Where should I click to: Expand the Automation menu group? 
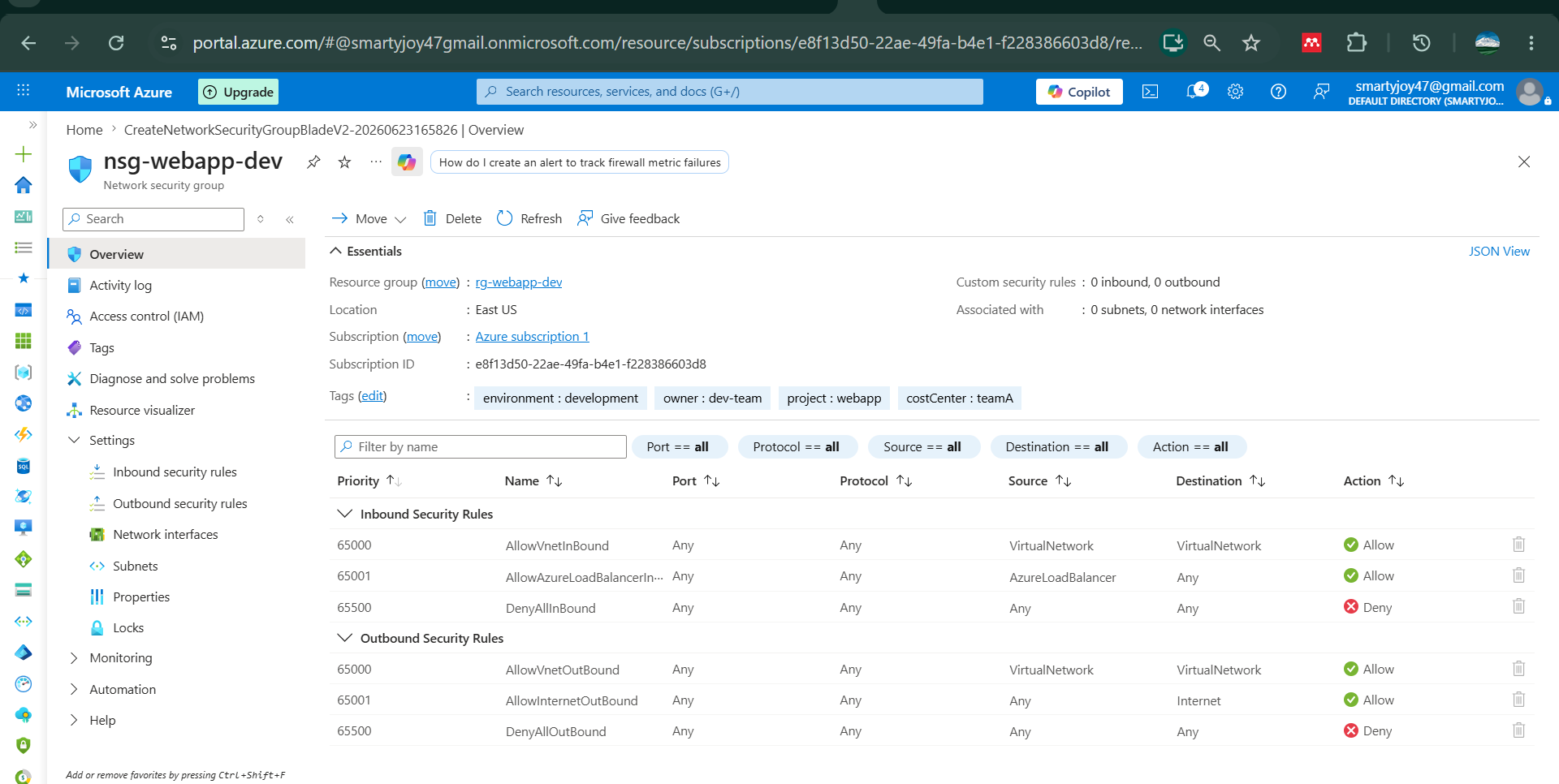[74, 689]
